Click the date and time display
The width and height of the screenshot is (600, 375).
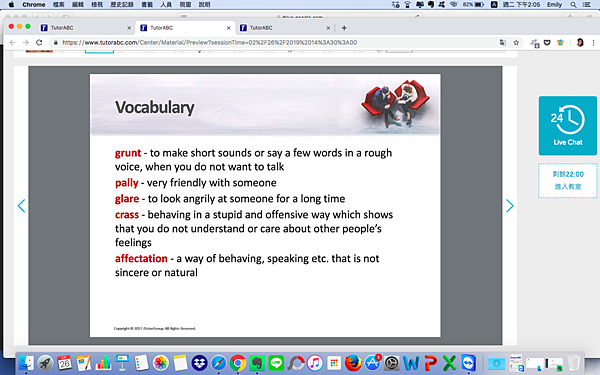tap(521, 5)
